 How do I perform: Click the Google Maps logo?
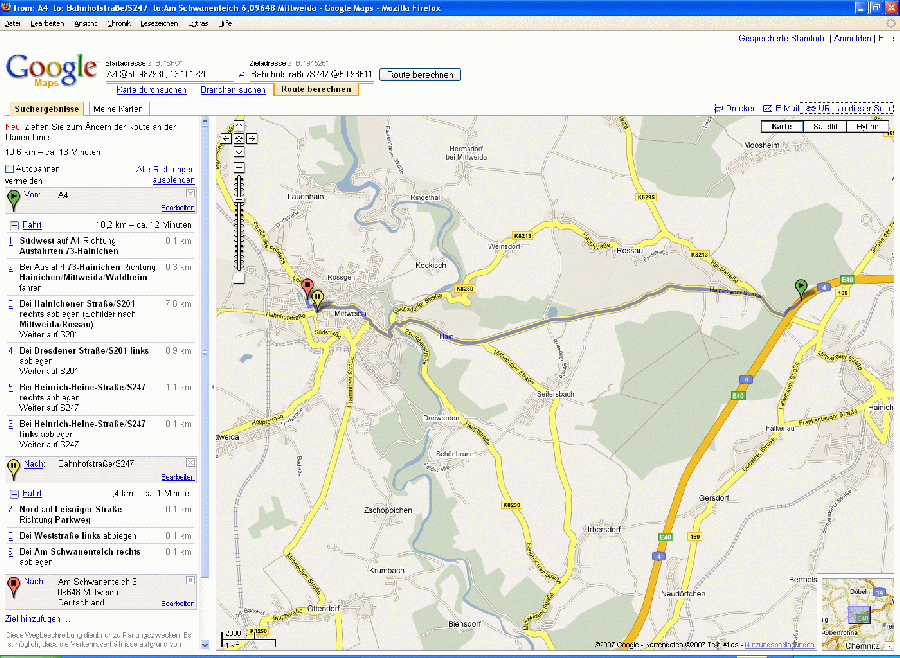tap(52, 70)
